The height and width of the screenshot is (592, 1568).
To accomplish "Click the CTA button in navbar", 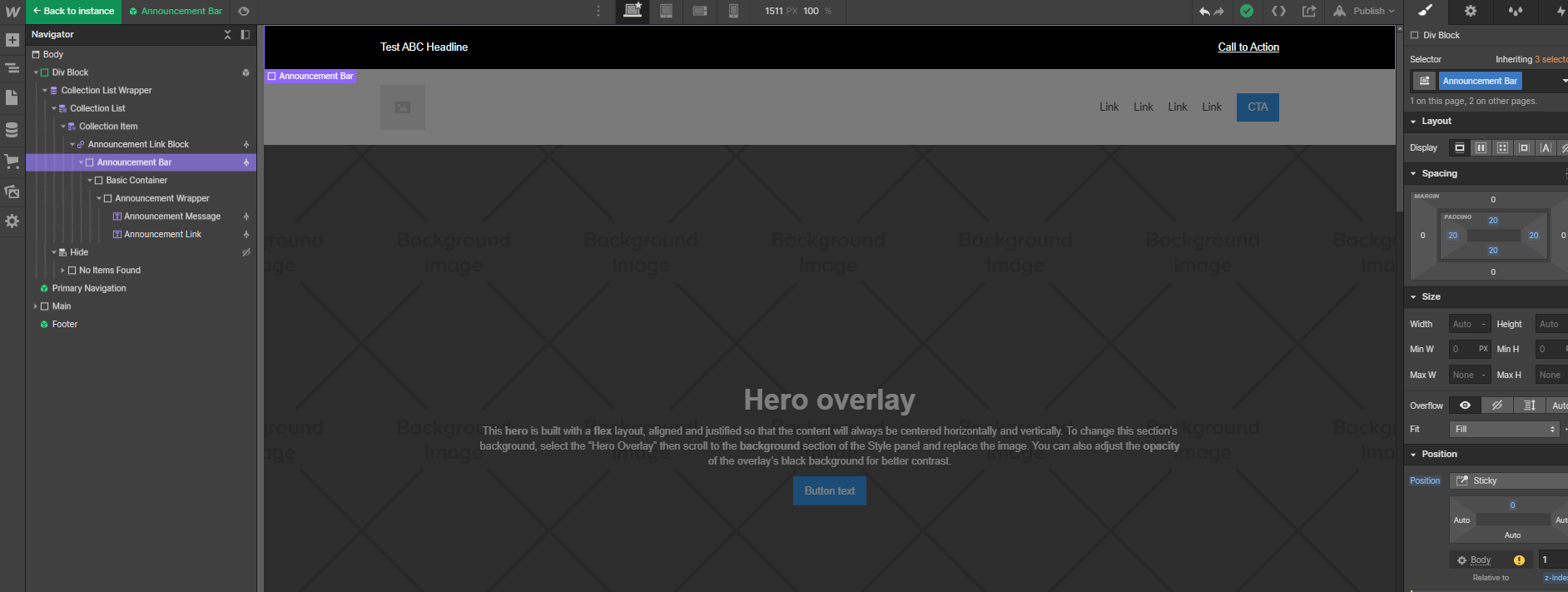I will click(x=1258, y=107).
